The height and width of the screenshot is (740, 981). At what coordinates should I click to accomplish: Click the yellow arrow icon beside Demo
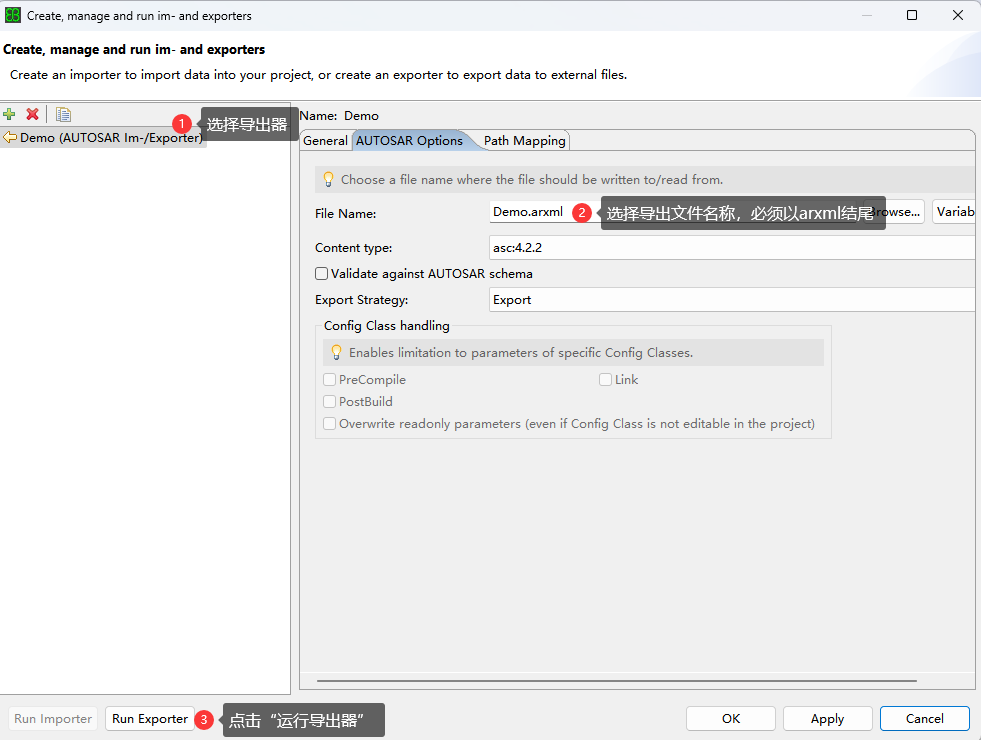[x=10, y=138]
